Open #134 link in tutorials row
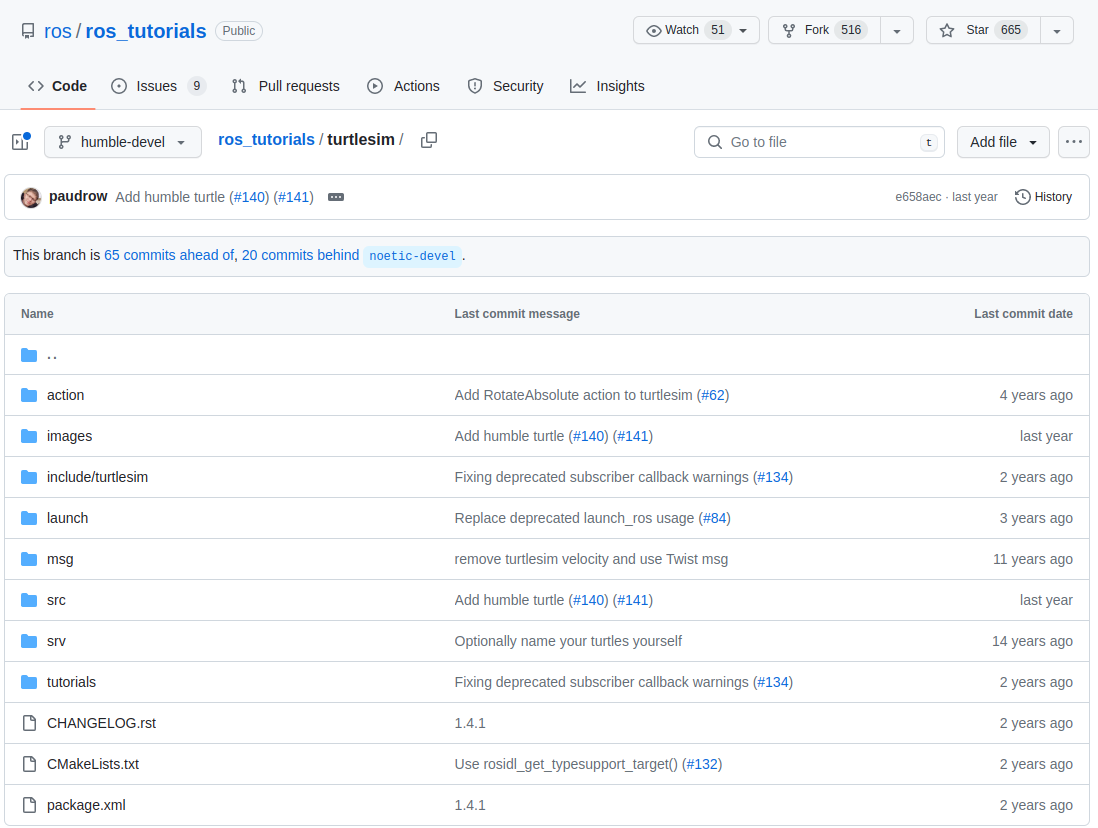Viewport: 1098px width, 828px height. (773, 682)
